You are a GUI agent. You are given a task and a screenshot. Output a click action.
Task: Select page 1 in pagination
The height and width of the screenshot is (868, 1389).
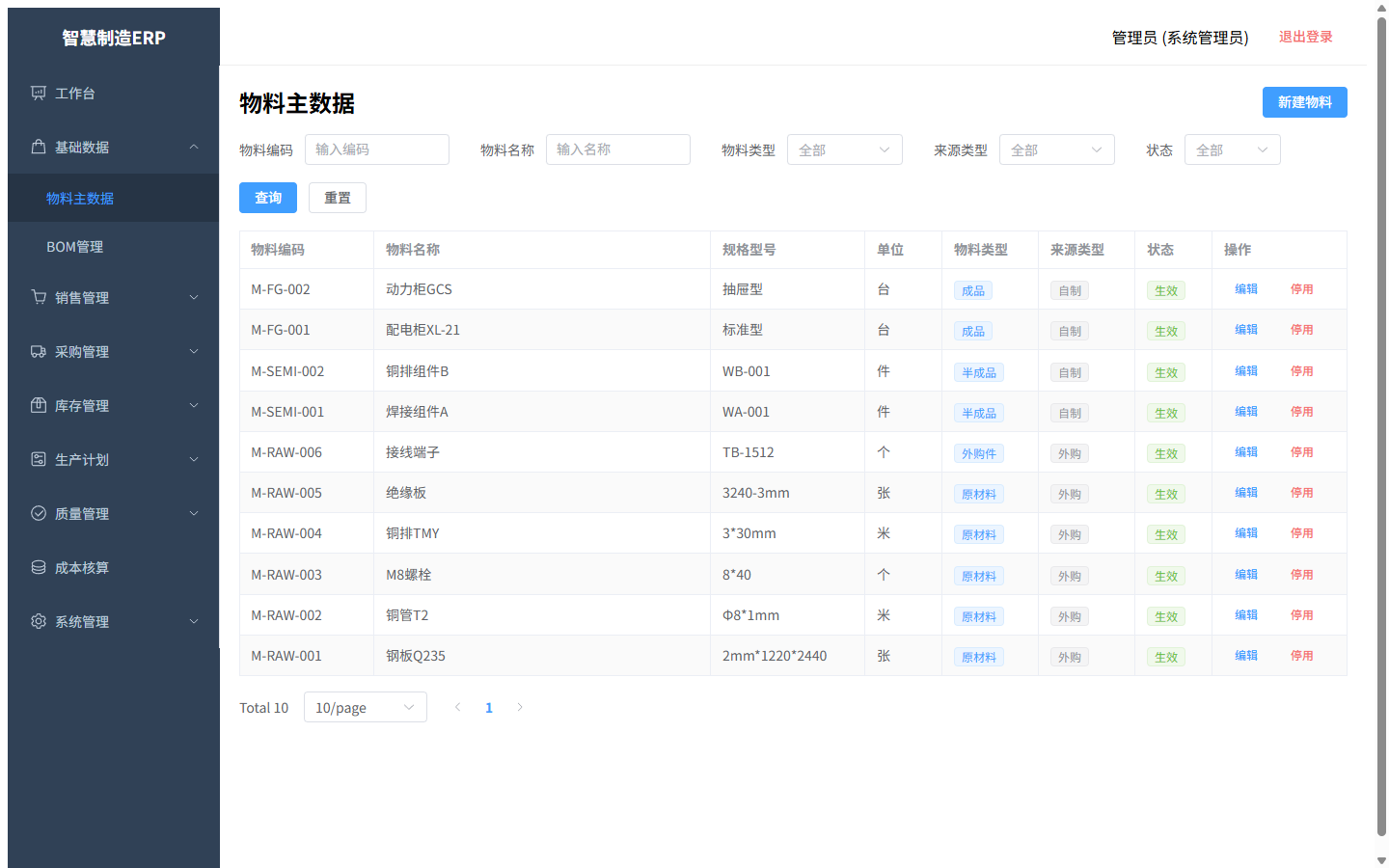(x=489, y=707)
